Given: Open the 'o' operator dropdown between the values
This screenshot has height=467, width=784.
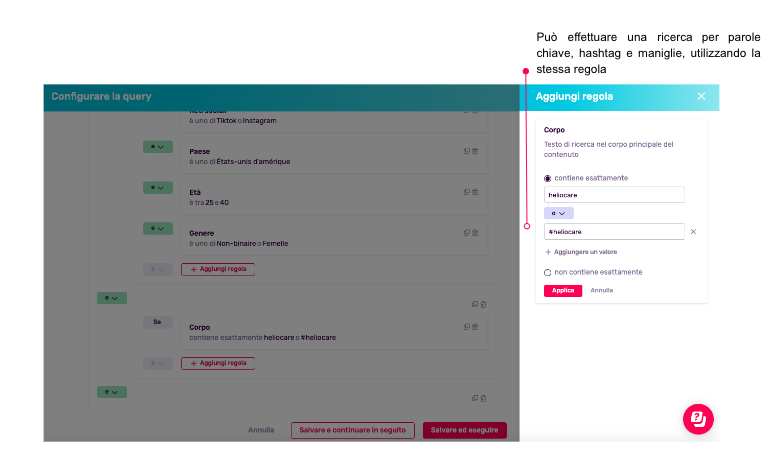Looking at the screenshot, I should coord(558,214).
